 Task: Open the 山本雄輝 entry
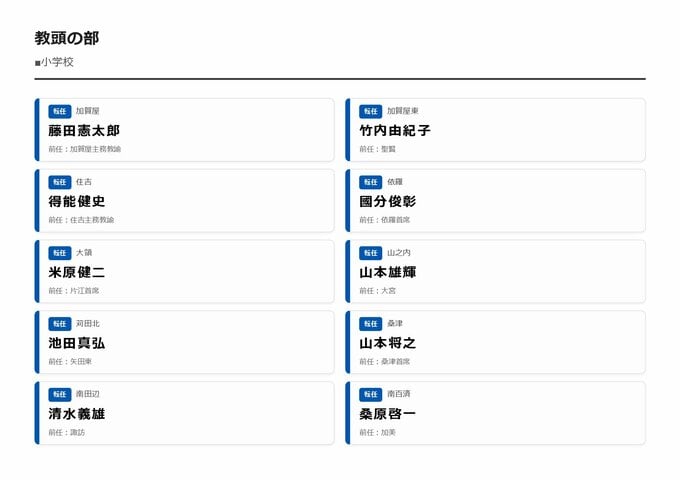point(388,272)
